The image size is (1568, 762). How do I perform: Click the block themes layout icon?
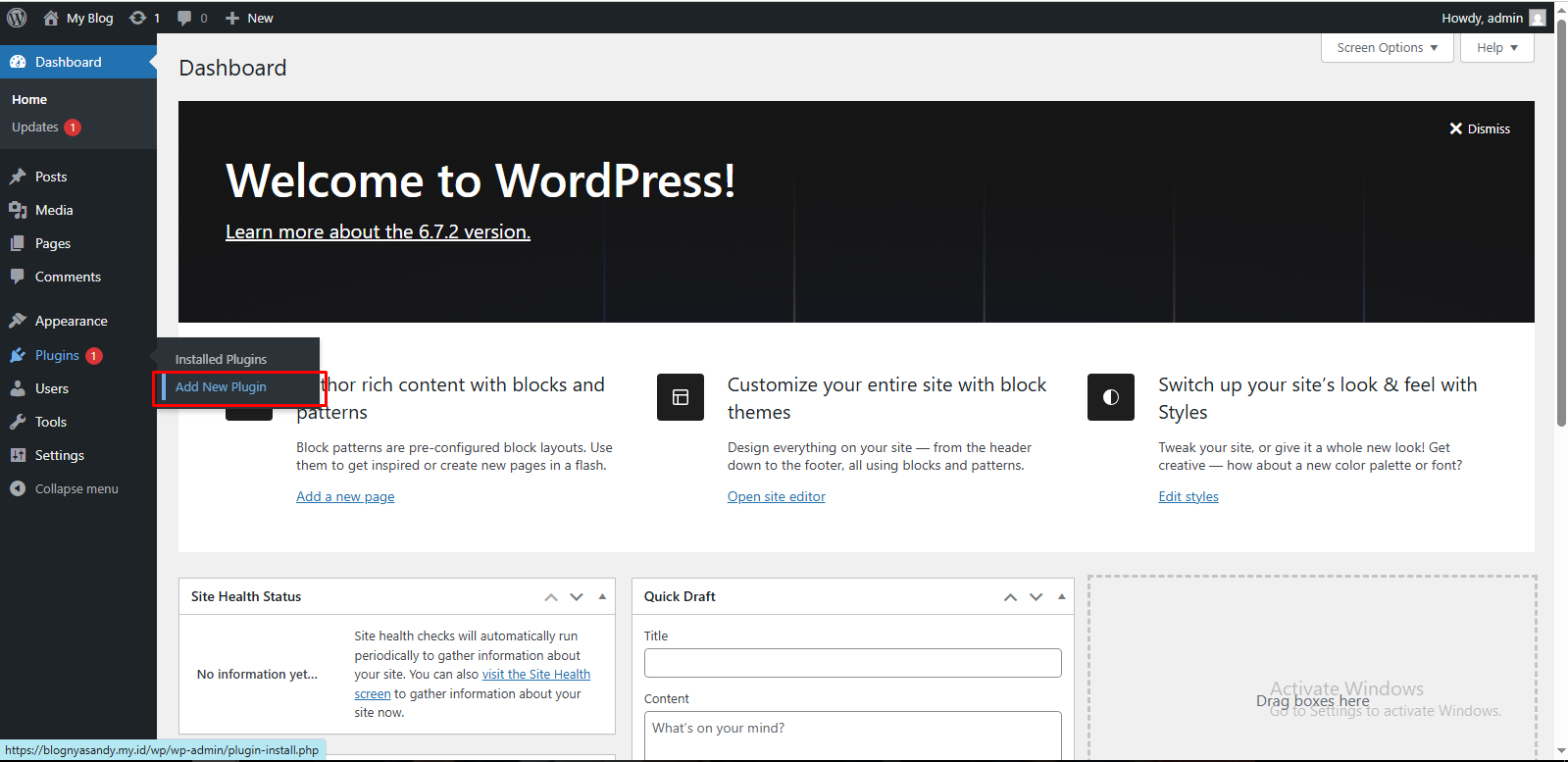click(681, 397)
